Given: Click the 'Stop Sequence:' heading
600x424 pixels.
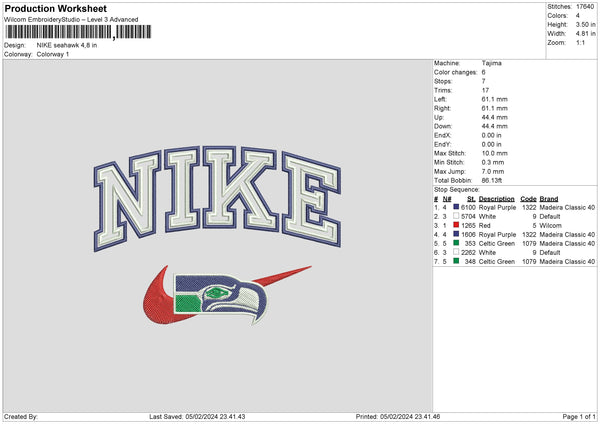Looking at the screenshot, I should coord(456,190).
